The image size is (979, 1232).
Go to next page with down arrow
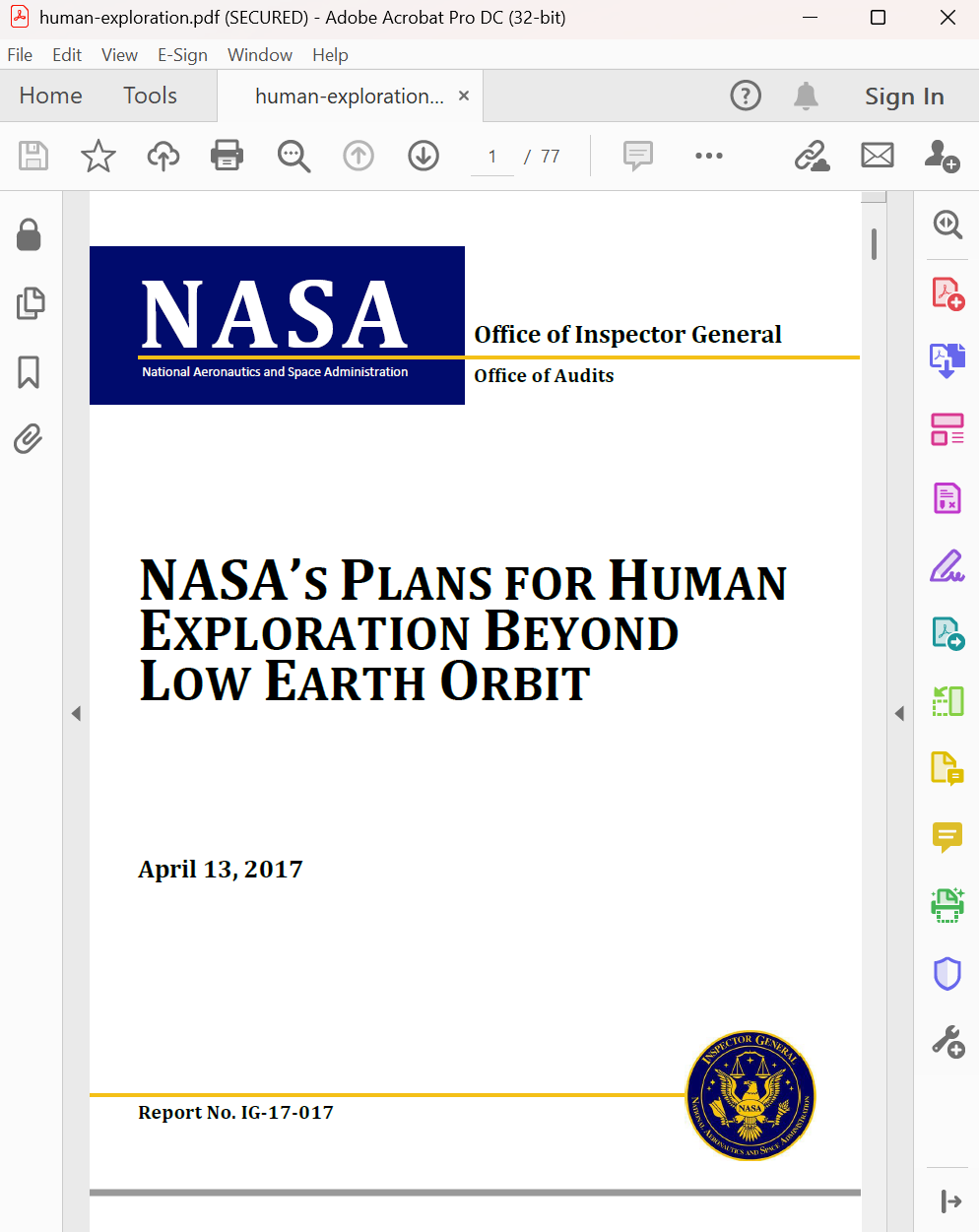pos(424,156)
